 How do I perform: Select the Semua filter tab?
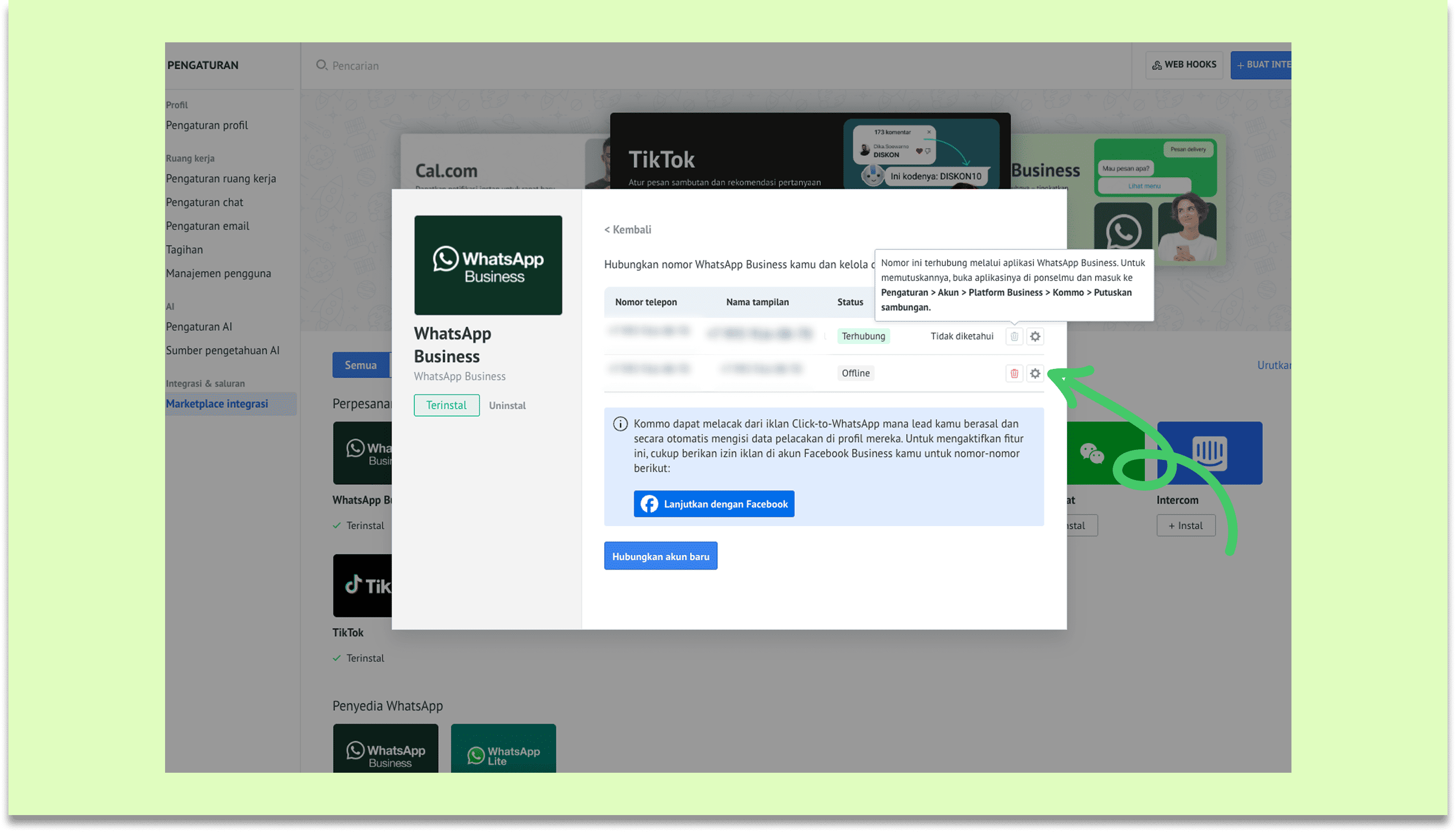pyautogui.click(x=360, y=365)
